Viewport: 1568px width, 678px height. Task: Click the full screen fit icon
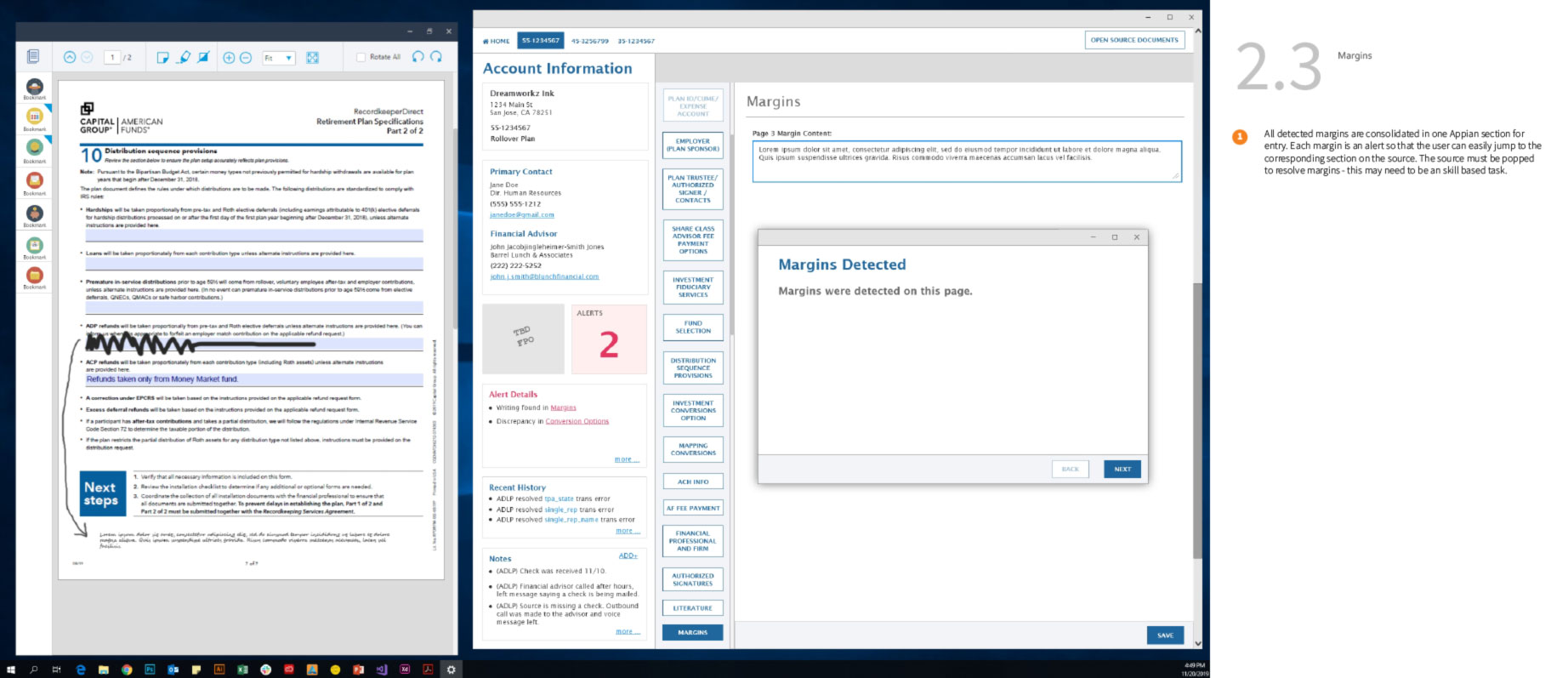click(312, 57)
